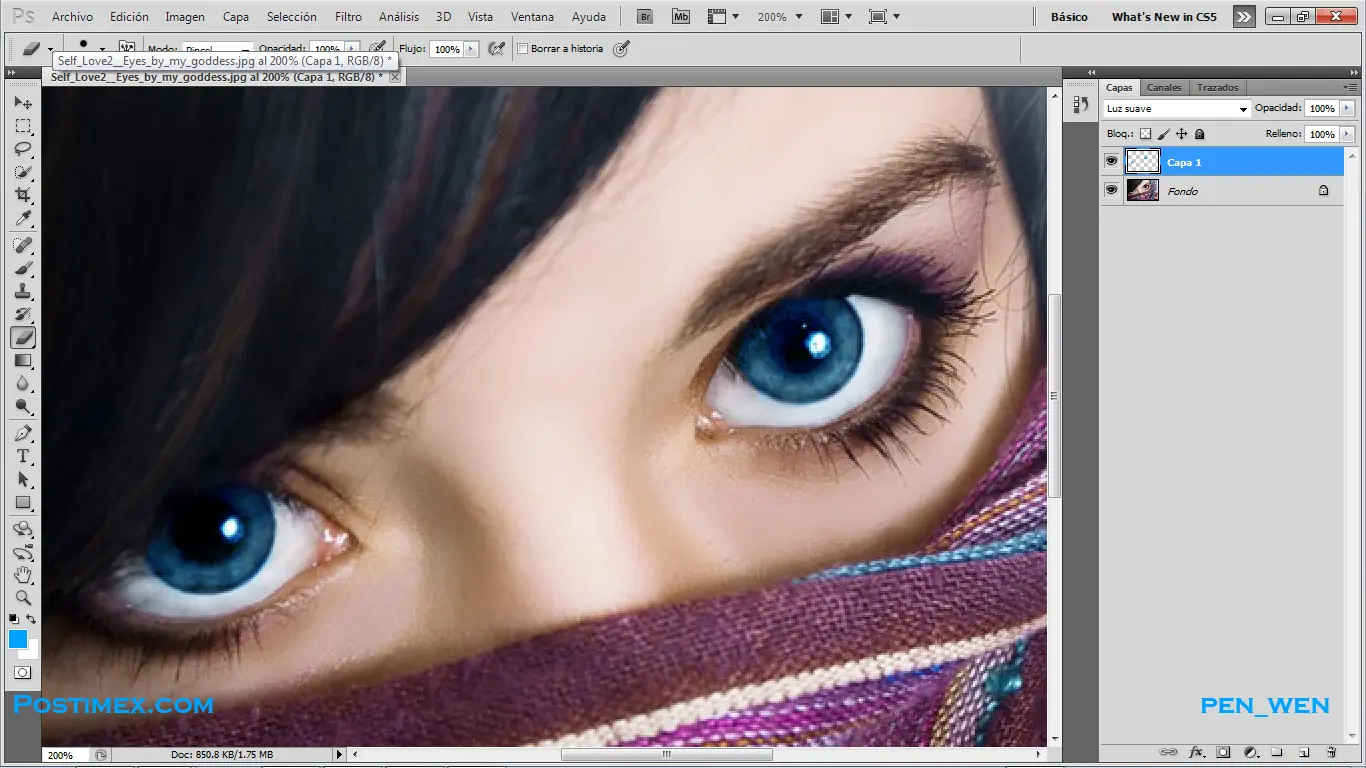The image size is (1366, 768).
Task: Create a new group folder
Action: (1277, 752)
